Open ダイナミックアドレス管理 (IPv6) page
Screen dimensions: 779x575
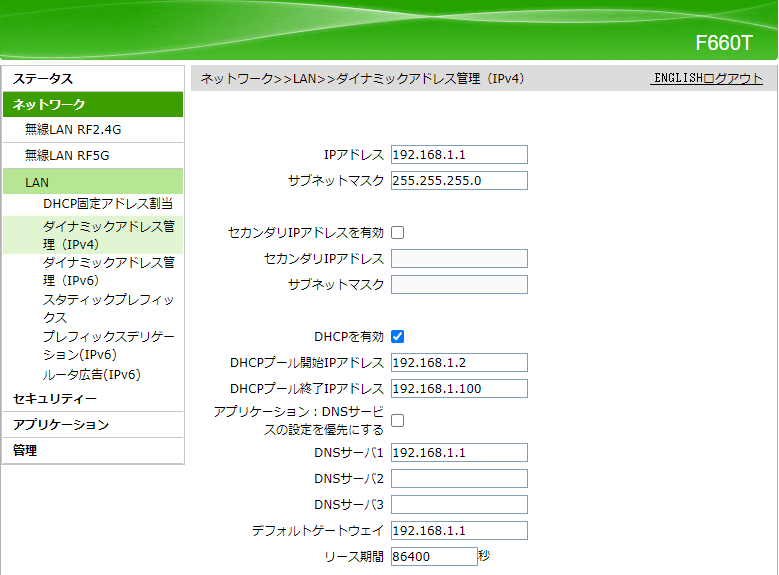[x=109, y=271]
